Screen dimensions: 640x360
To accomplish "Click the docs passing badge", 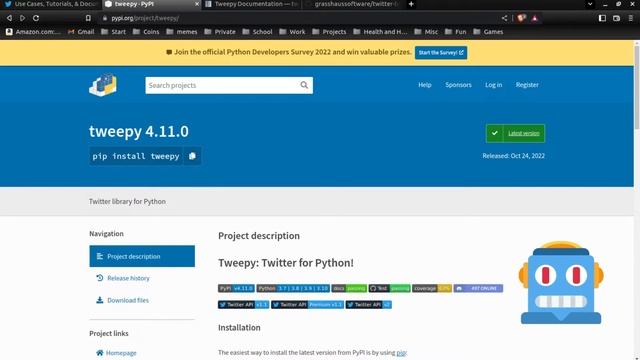I will pyautogui.click(x=349, y=288).
